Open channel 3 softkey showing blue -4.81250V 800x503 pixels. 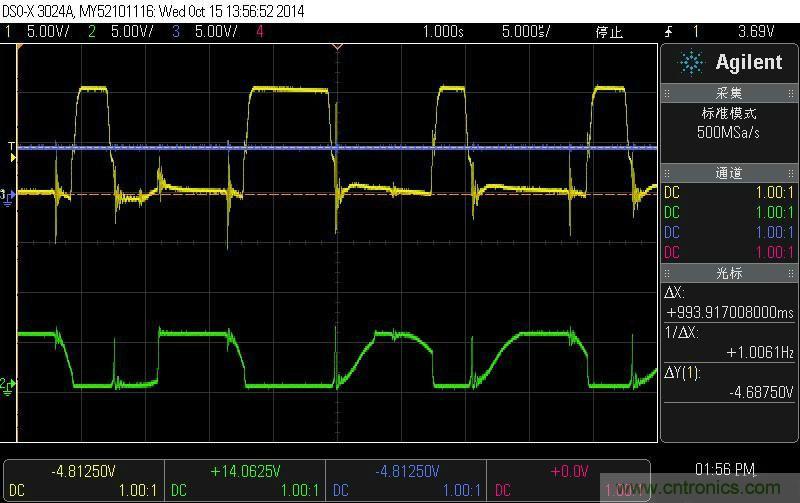click(x=405, y=480)
